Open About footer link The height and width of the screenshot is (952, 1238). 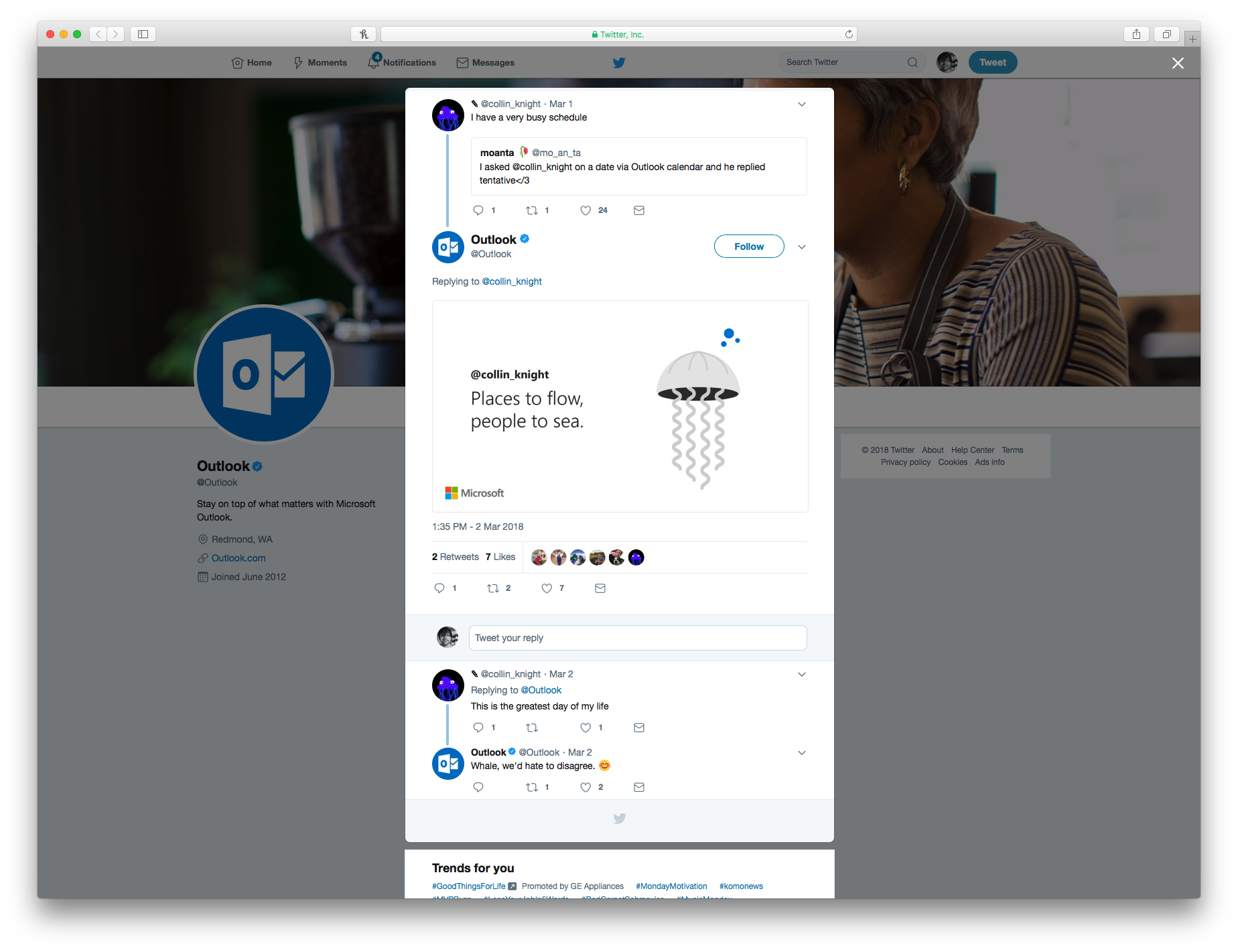(933, 450)
